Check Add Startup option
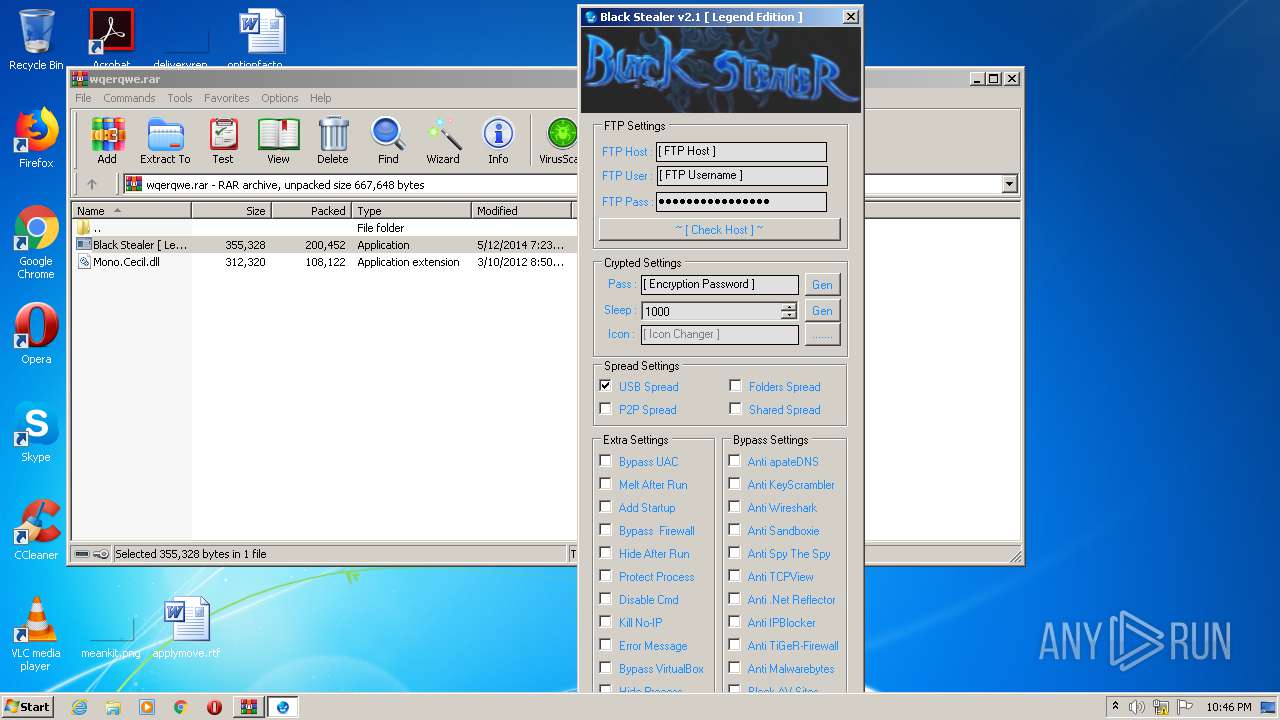 pos(605,507)
